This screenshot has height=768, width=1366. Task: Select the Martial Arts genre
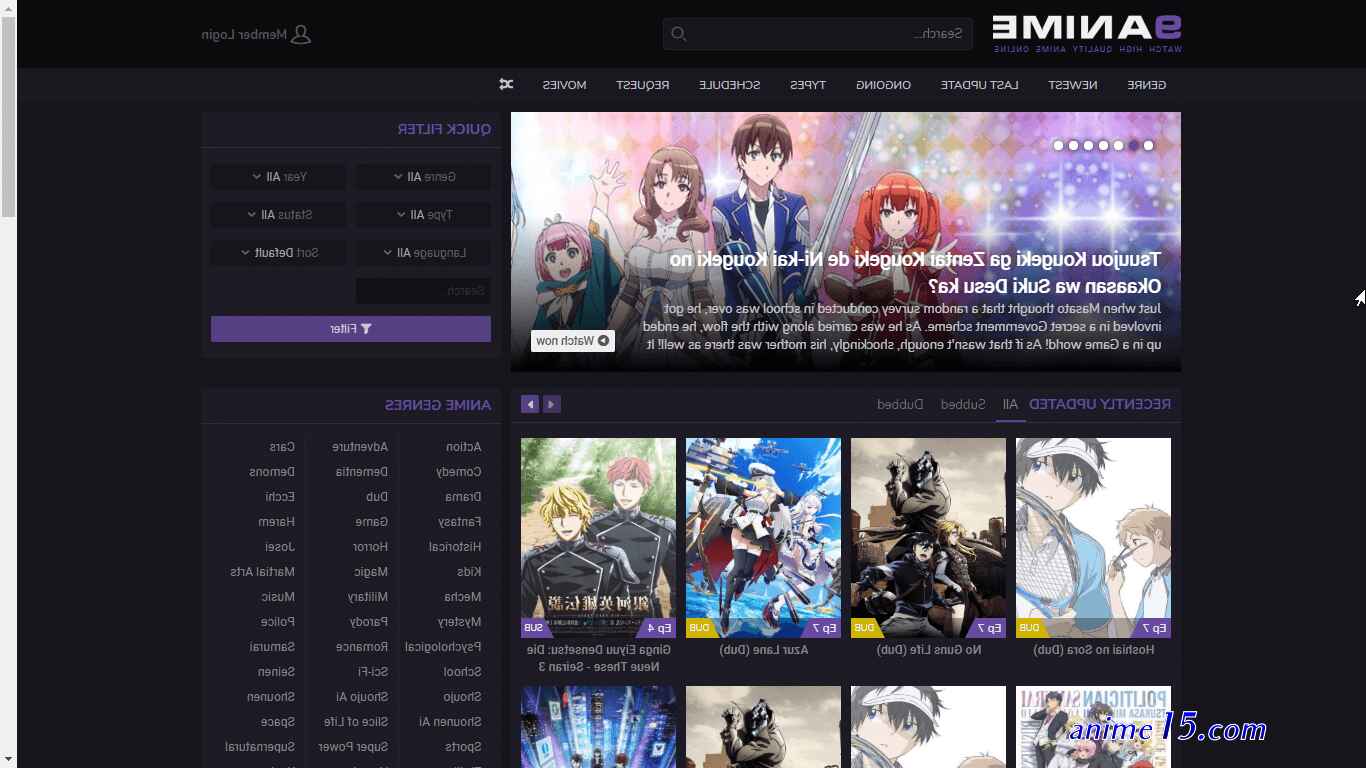(263, 572)
